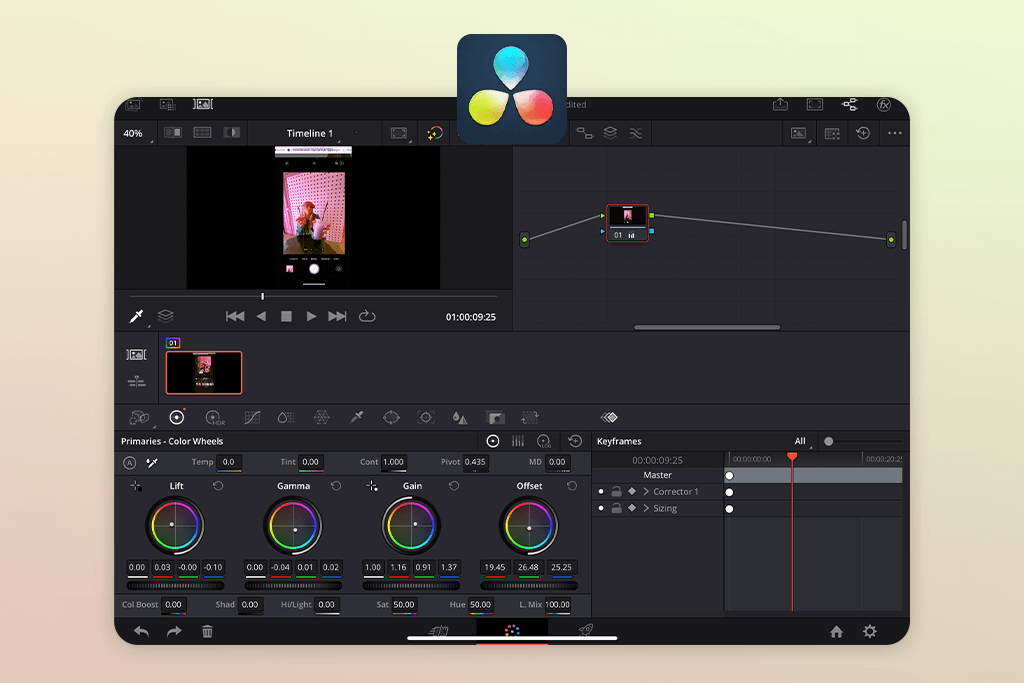1024x683 pixels.
Task: Open the share/export icon
Action: point(780,104)
